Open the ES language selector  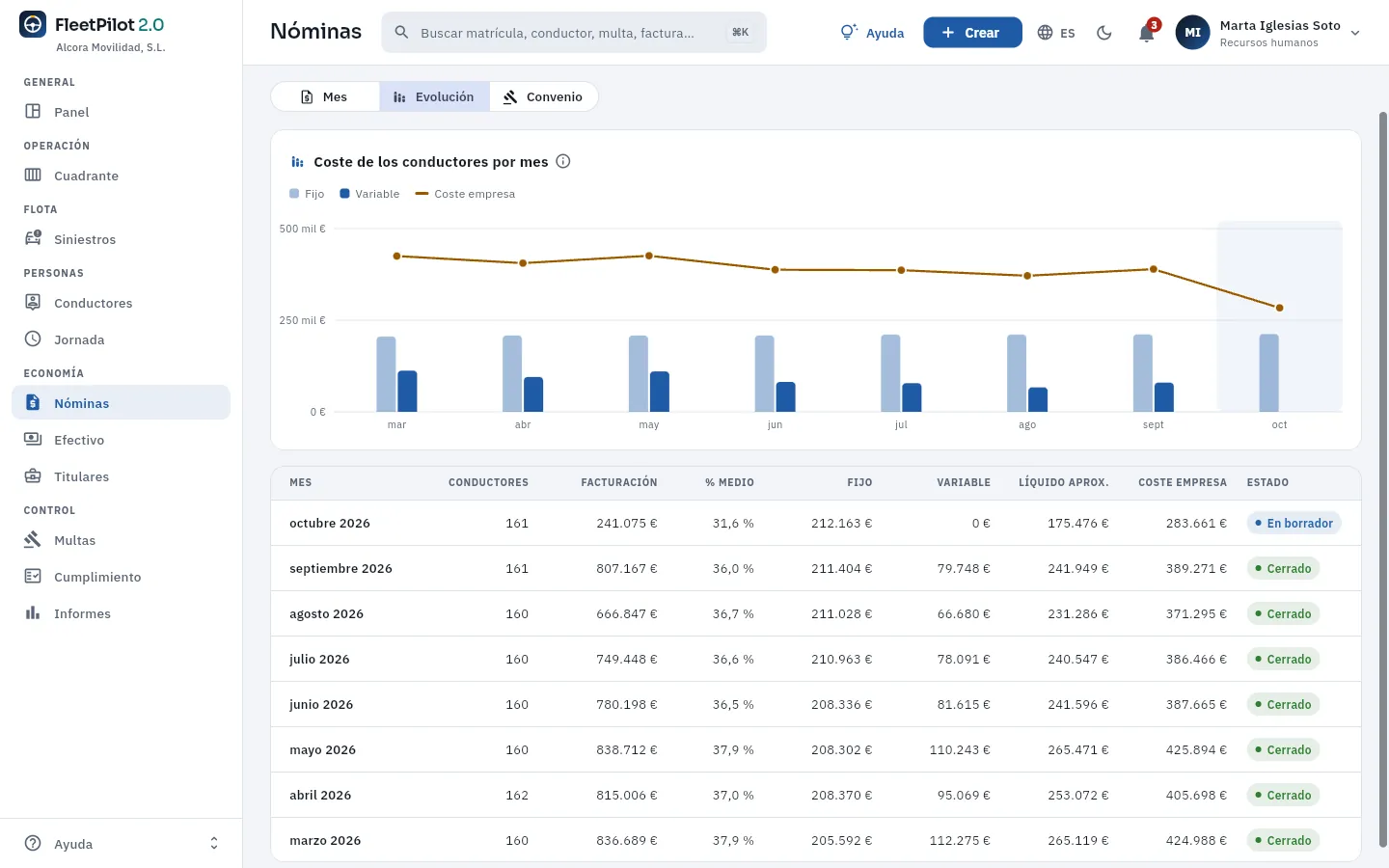(1056, 33)
